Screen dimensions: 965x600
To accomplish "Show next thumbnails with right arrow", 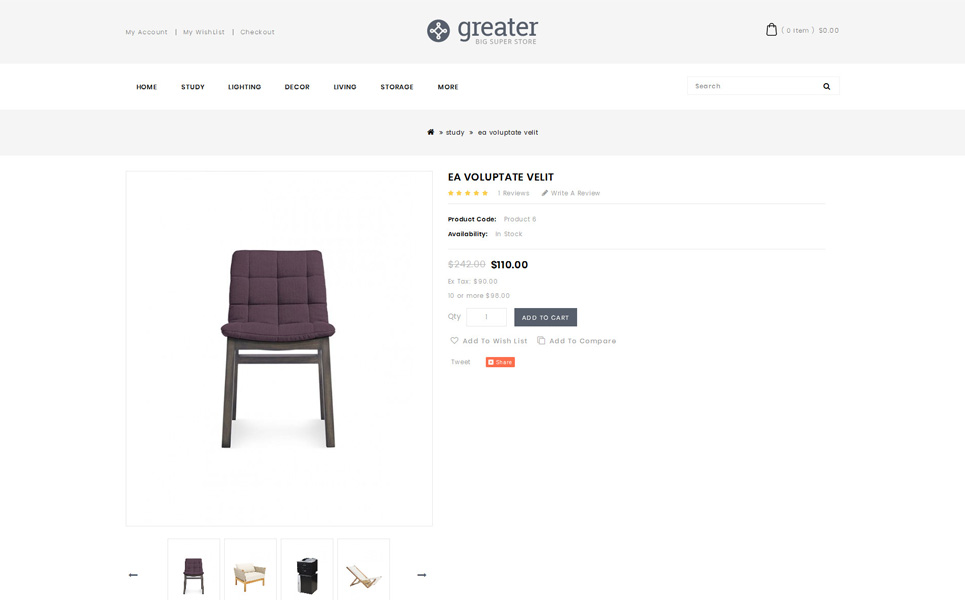I will (x=422, y=575).
